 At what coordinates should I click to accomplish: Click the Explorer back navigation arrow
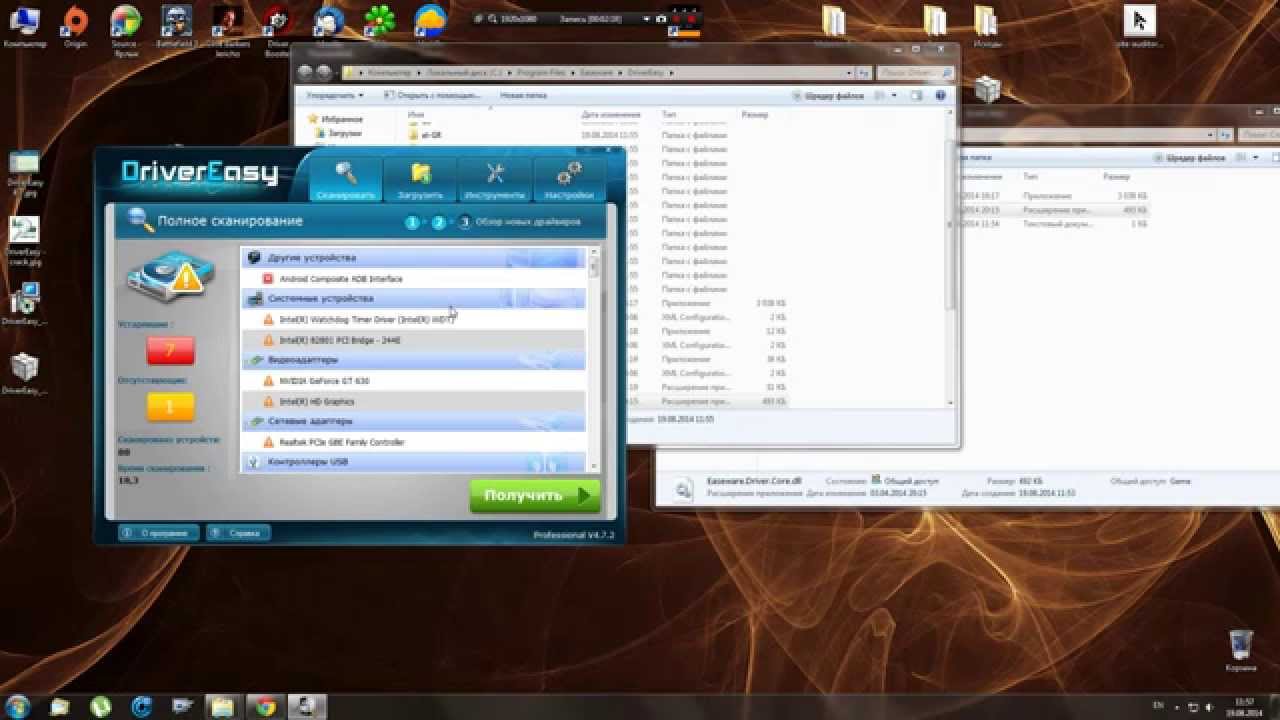click(x=305, y=73)
